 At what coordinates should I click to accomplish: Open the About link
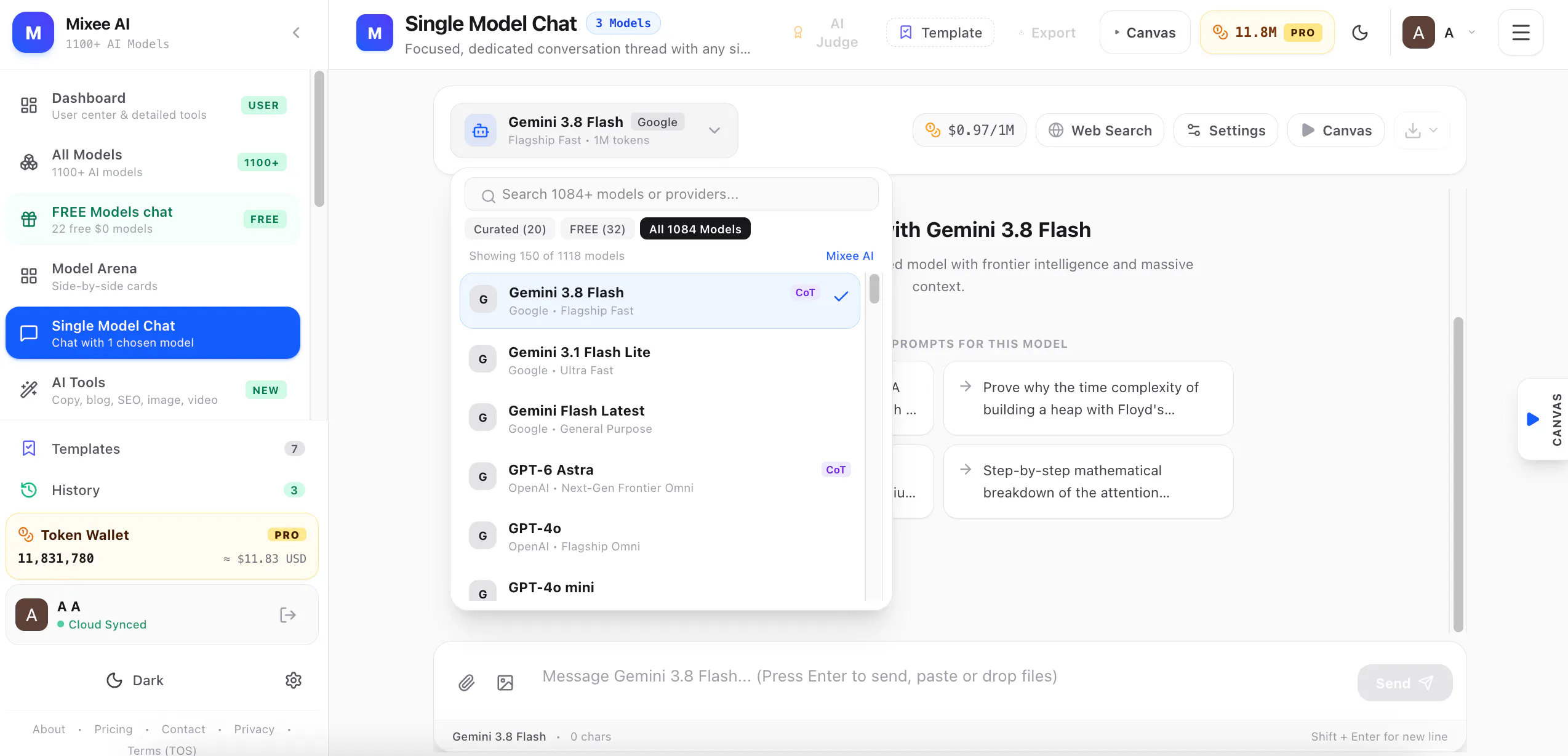pos(49,729)
